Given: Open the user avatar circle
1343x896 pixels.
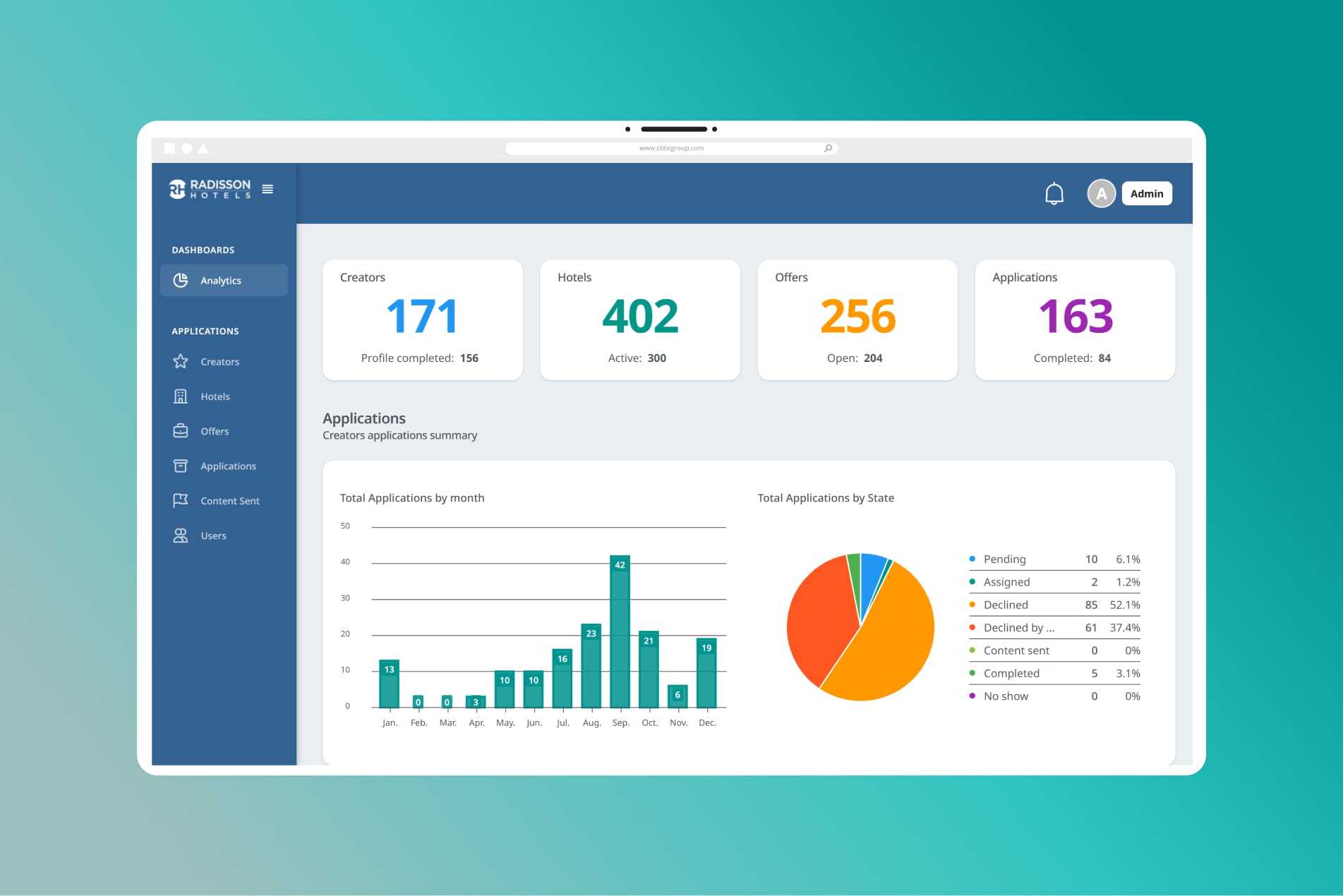Looking at the screenshot, I should (x=1101, y=193).
